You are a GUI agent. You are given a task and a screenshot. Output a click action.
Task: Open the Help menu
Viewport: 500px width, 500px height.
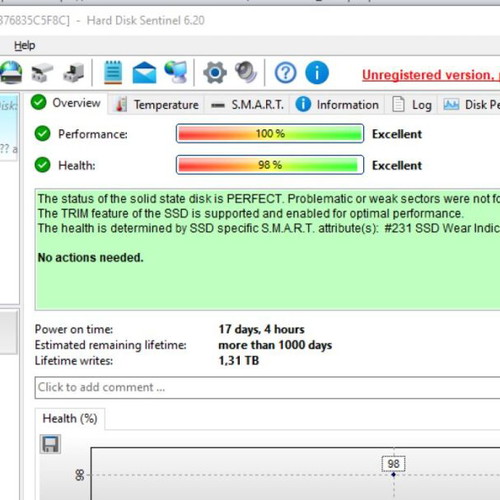[25, 45]
